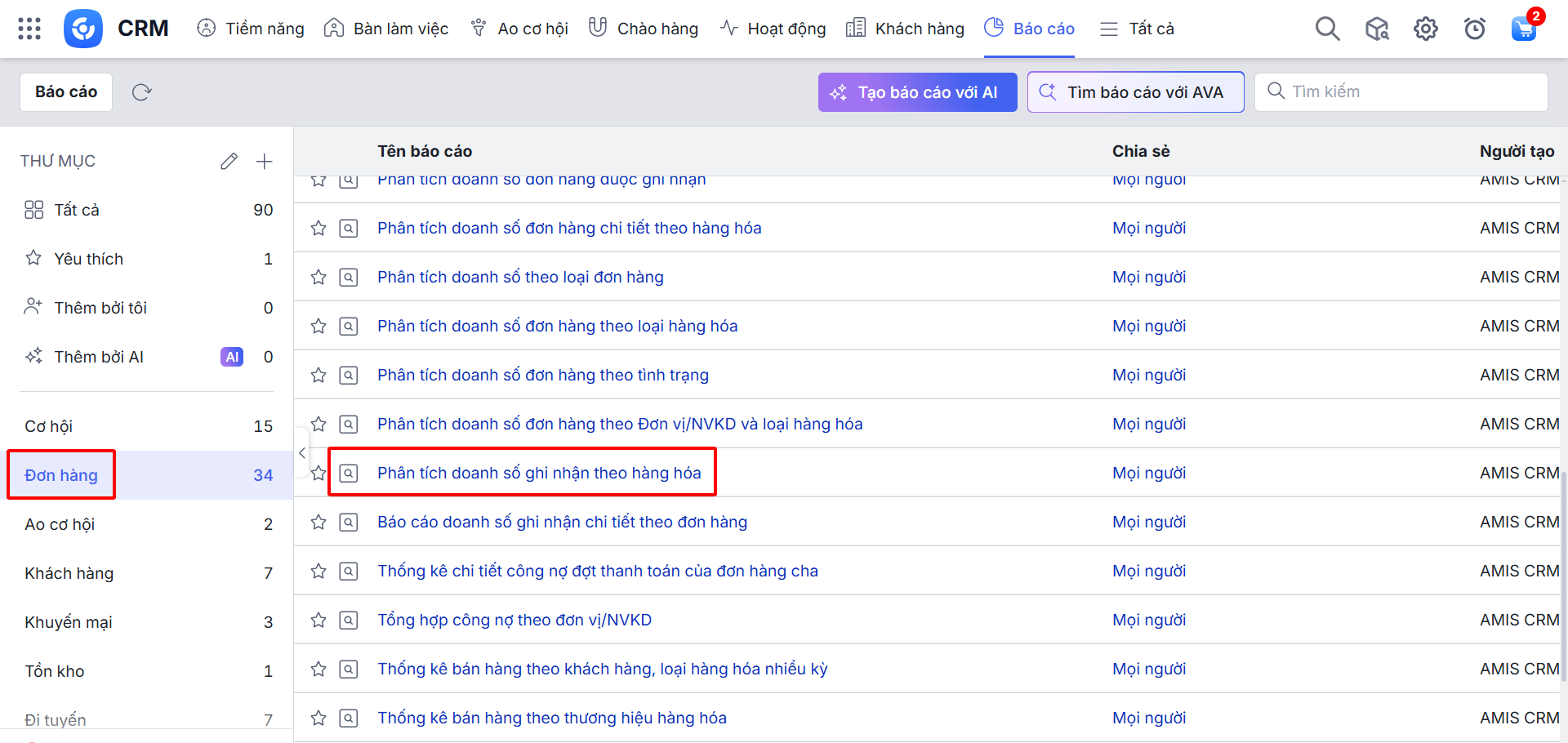Image resolution: width=1568 pixels, height=743 pixels.
Task: Open the settings gear icon
Action: 1425,29
